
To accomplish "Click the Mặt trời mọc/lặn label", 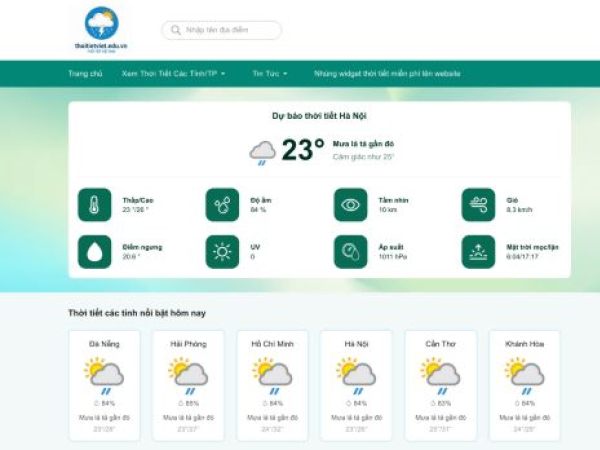I will [532, 247].
